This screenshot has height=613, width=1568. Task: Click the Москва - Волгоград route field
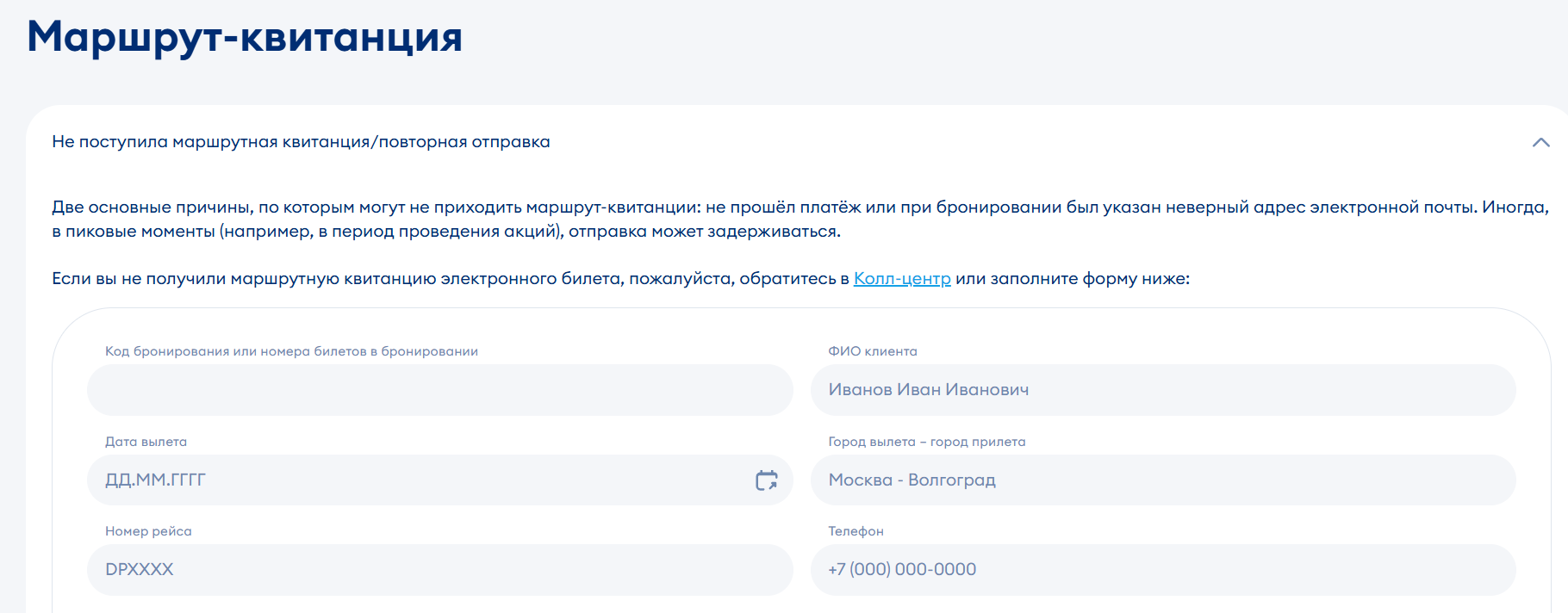tap(1163, 480)
